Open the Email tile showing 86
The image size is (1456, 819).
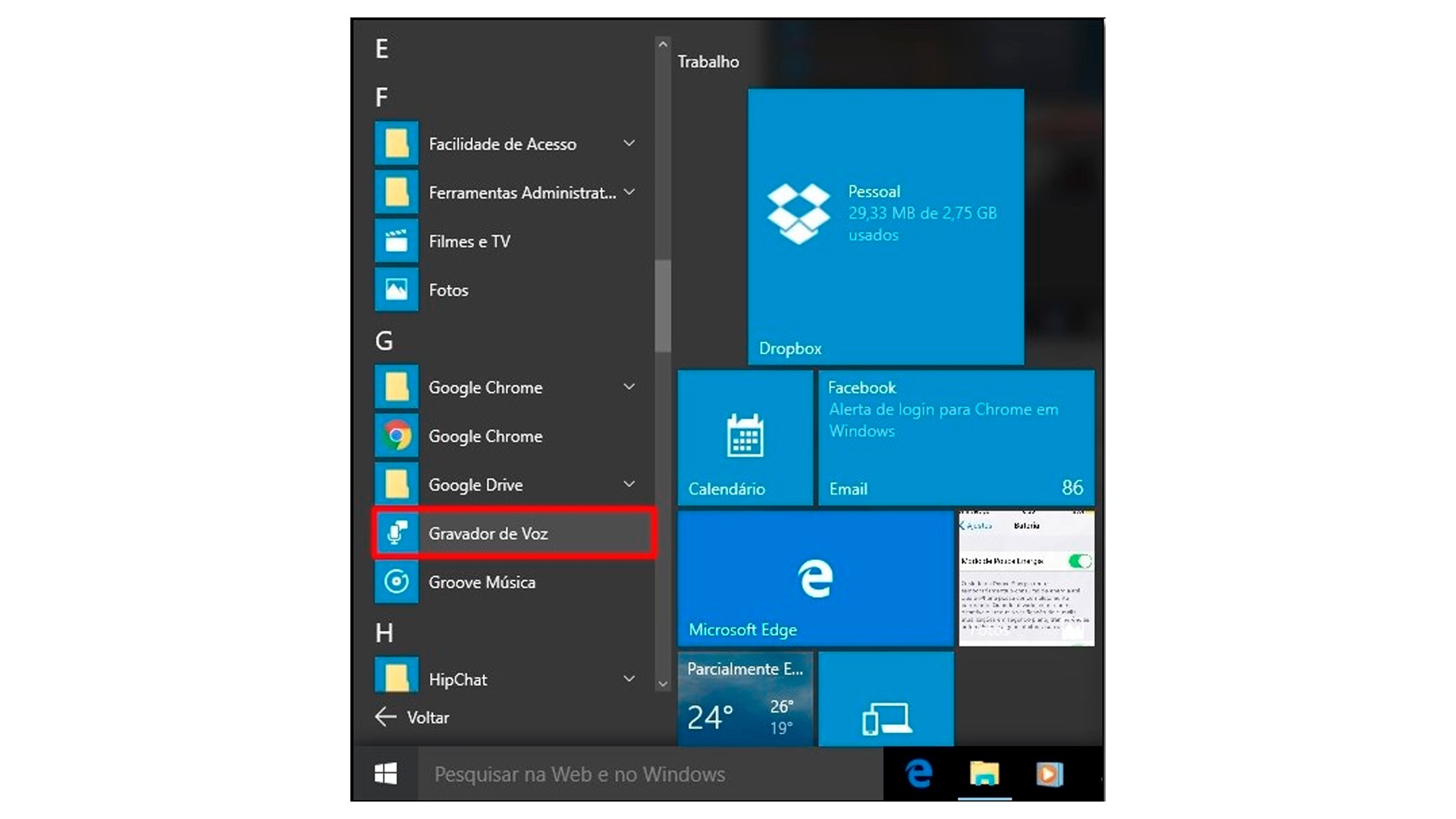tap(956, 438)
